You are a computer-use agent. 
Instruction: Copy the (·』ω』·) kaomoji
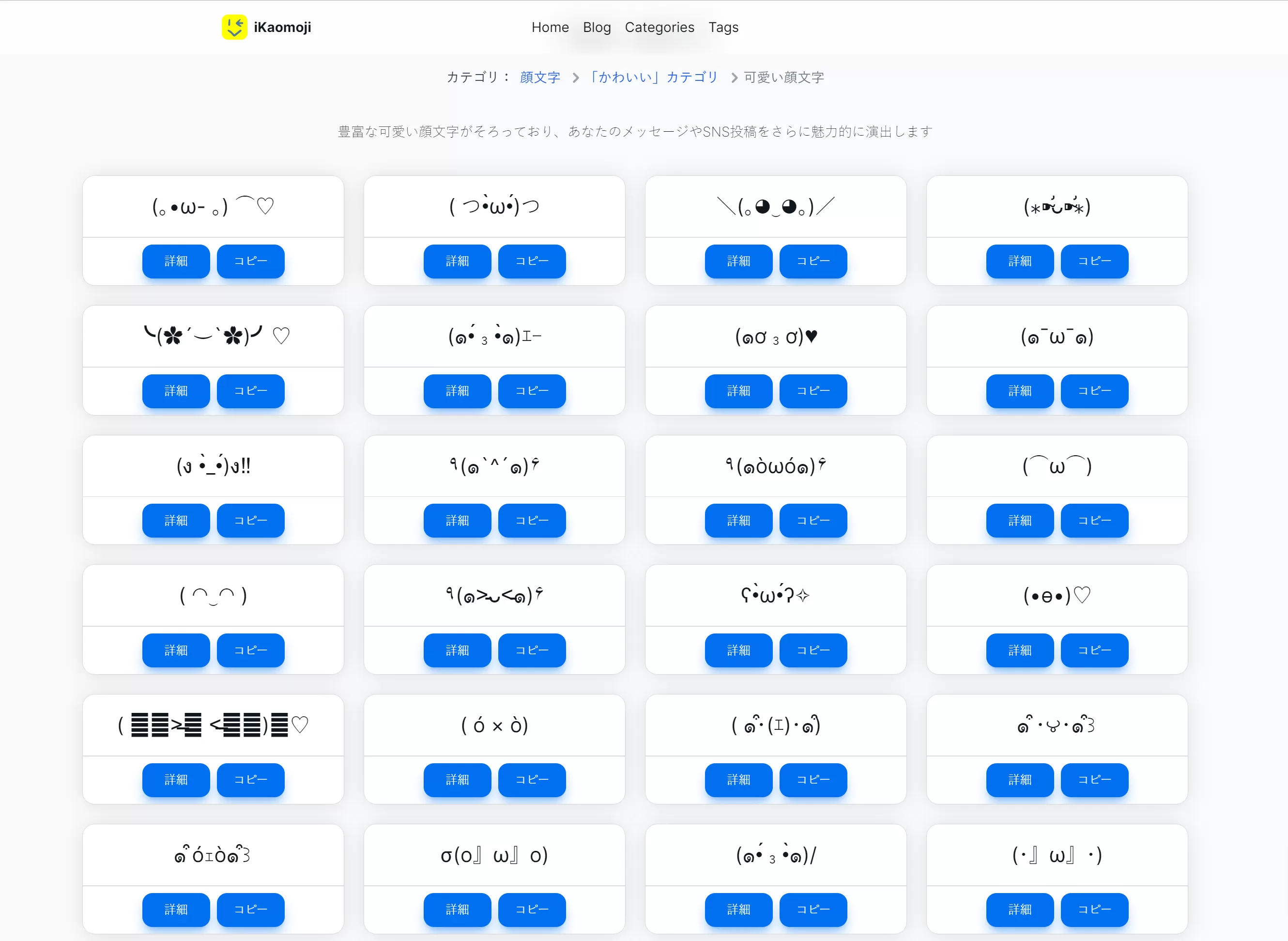tap(1094, 910)
